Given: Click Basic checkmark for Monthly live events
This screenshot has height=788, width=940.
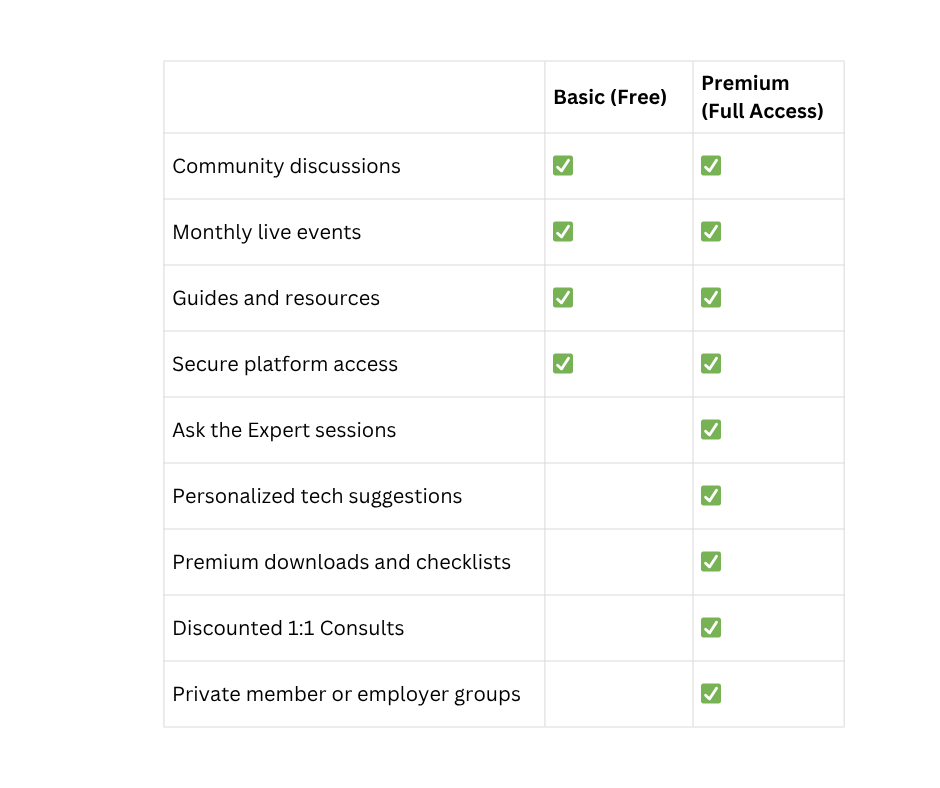Looking at the screenshot, I should tap(562, 231).
